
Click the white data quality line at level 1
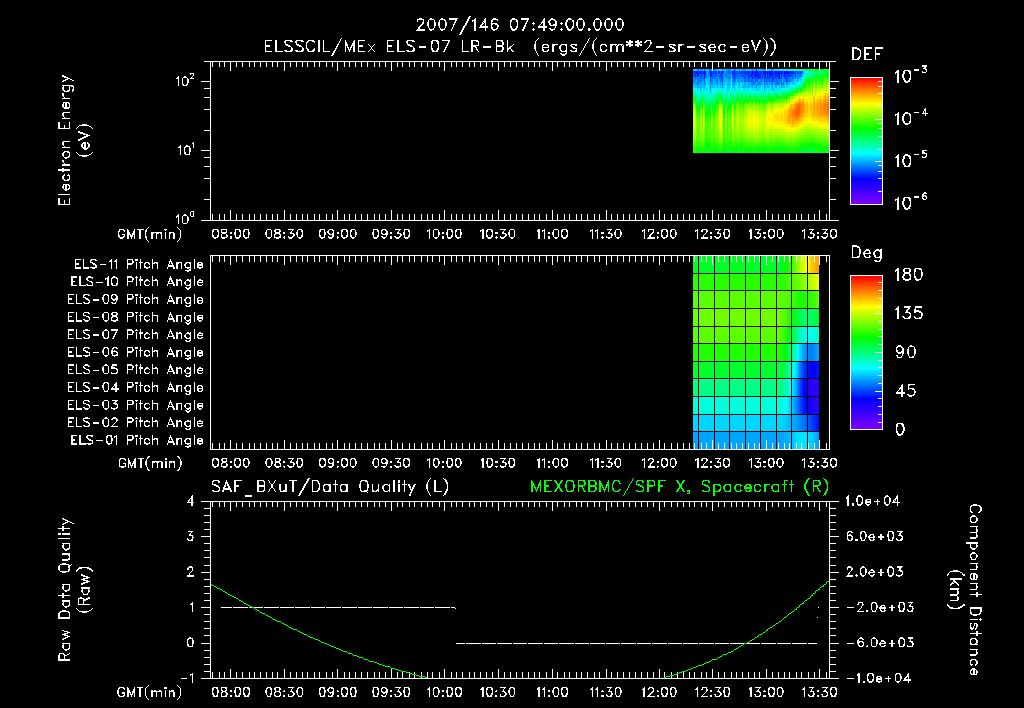click(x=338, y=607)
